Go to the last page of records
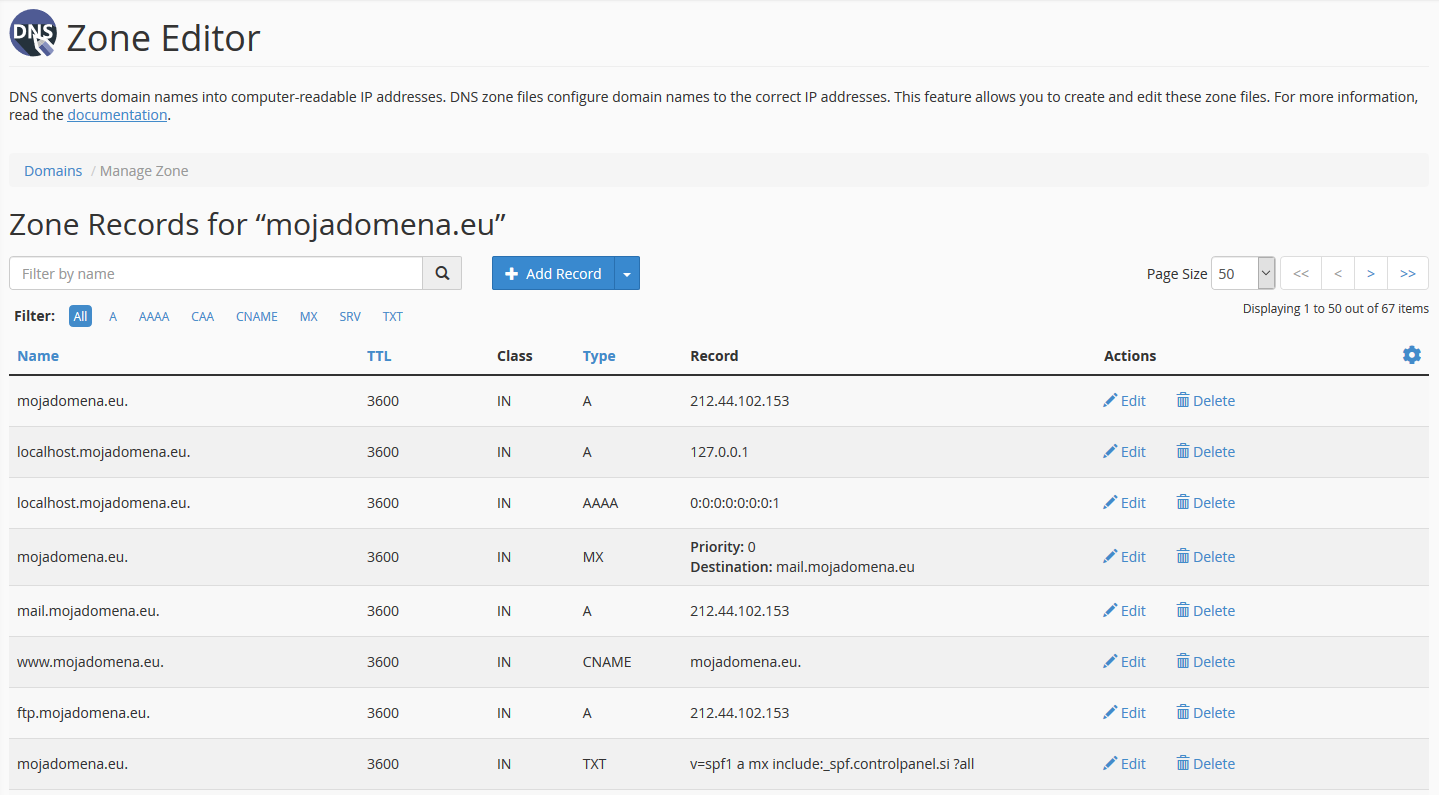The image size is (1439, 795). pos(1407,273)
